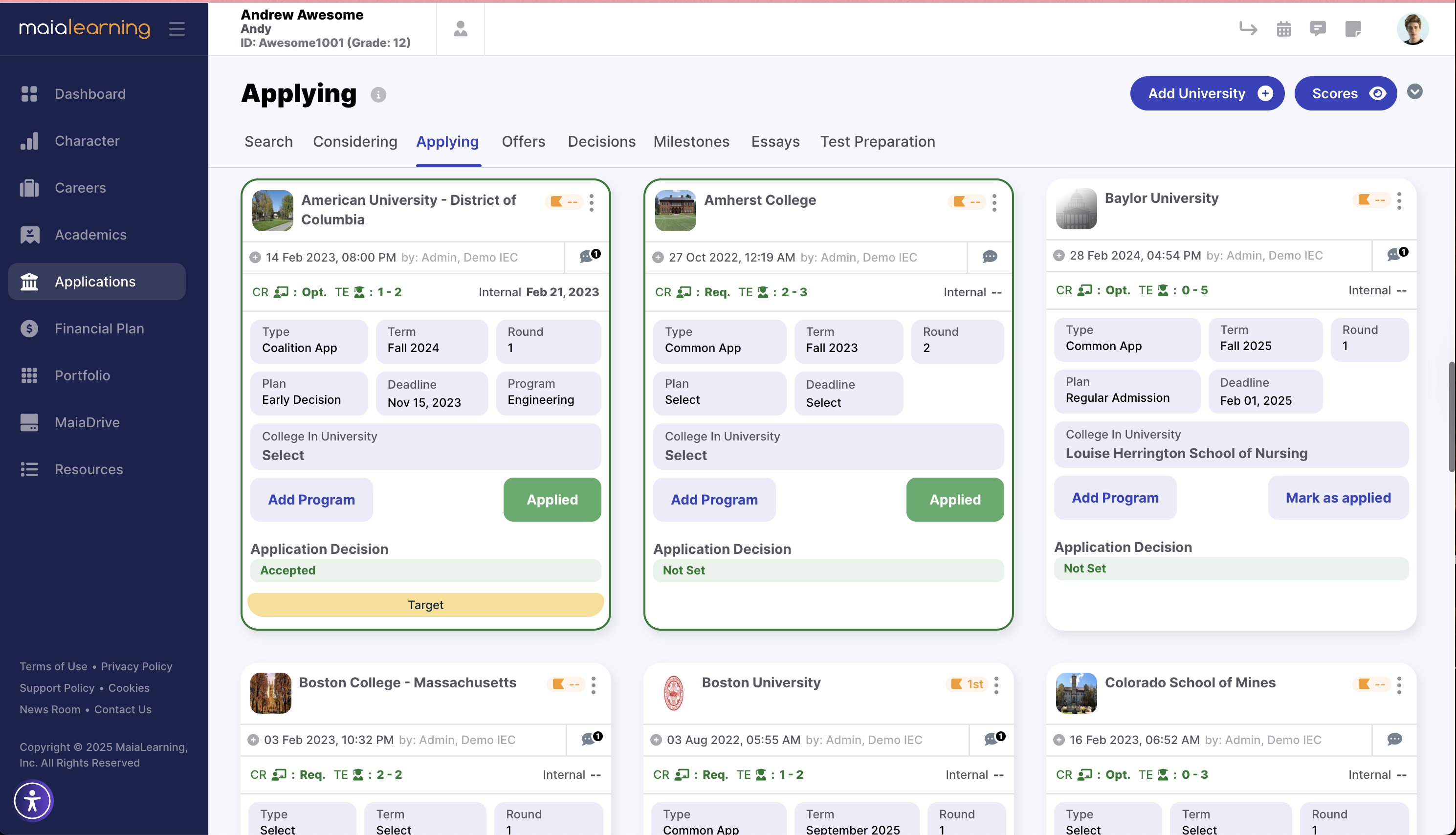This screenshot has width=1456, height=835.
Task: Open the Terms of Use link
Action: point(53,666)
